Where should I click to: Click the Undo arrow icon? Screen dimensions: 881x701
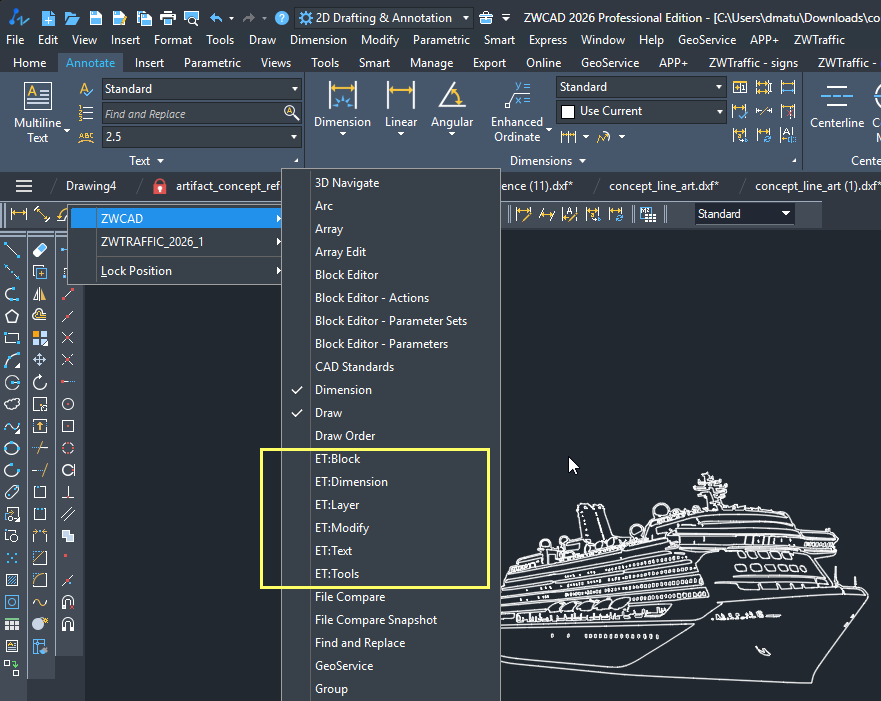[216, 18]
